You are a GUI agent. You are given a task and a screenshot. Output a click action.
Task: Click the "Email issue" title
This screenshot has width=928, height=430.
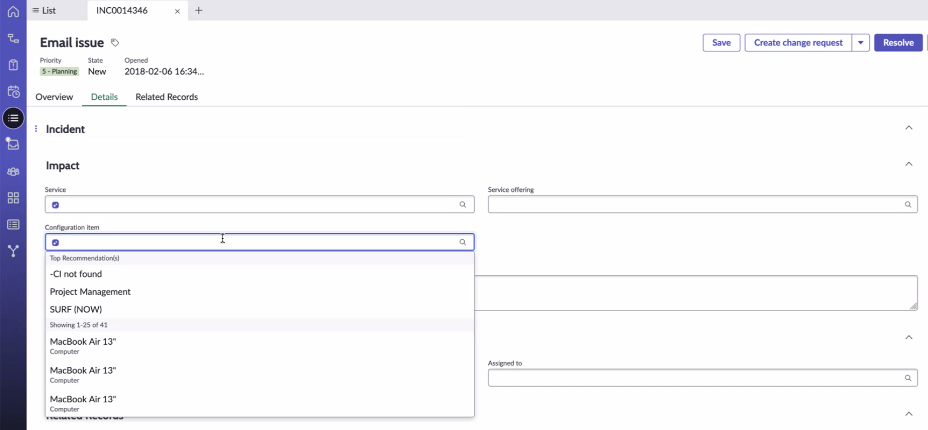coord(72,43)
